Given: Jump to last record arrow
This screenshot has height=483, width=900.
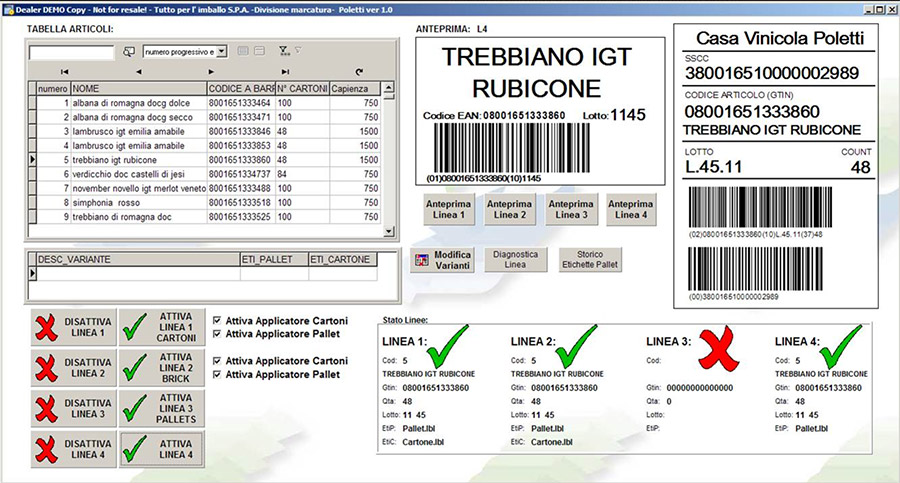Looking at the screenshot, I should (285, 72).
